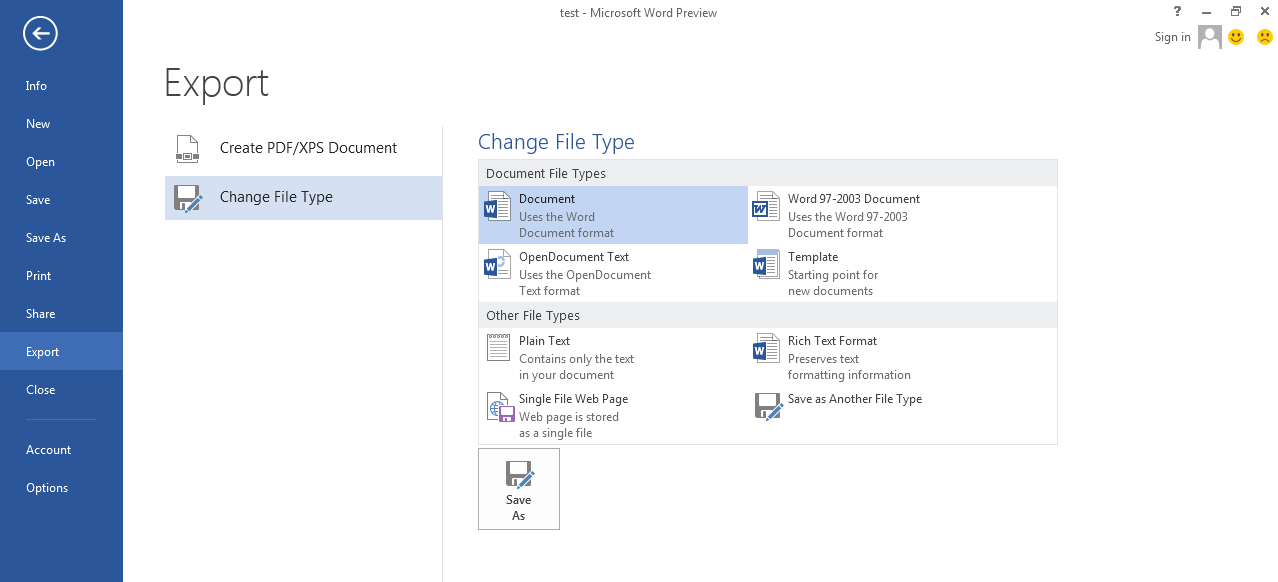Click the "Preserves text formatting information" description
Viewport: 1278px width, 582px height.
pyautogui.click(x=849, y=367)
